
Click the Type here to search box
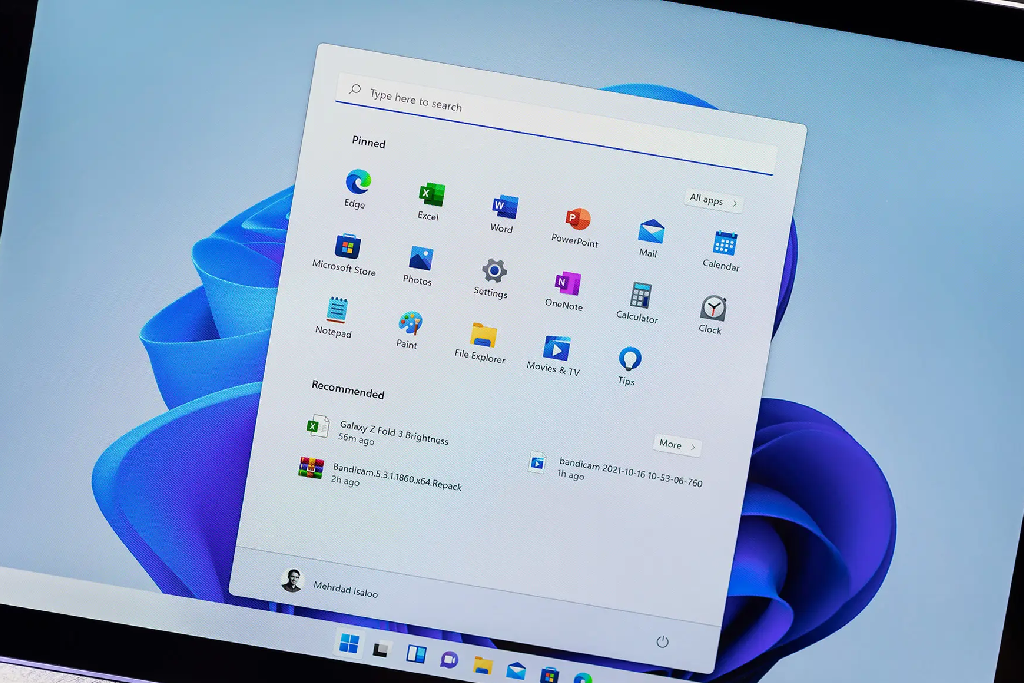[556, 125]
